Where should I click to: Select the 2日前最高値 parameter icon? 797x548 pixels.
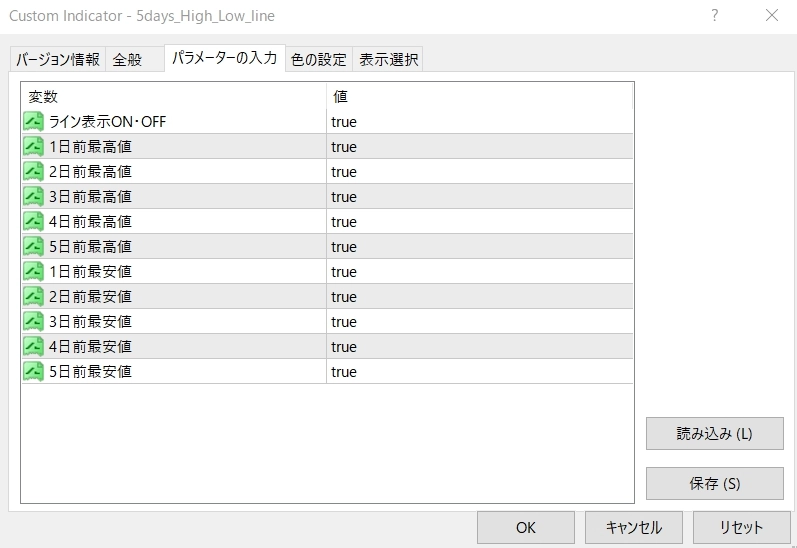click(34, 172)
